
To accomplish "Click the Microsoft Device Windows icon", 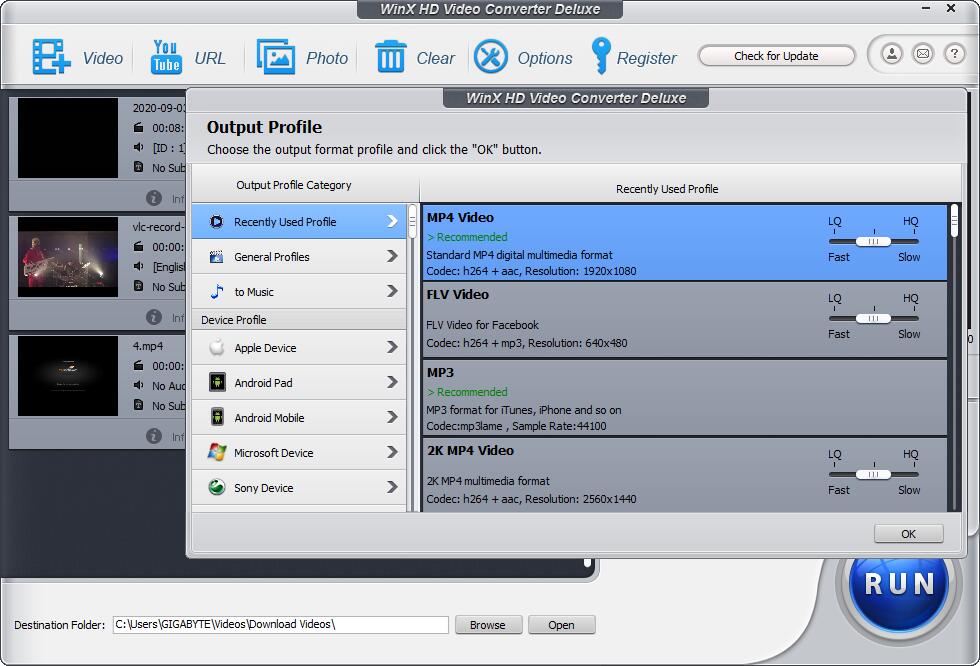I will tap(217, 452).
